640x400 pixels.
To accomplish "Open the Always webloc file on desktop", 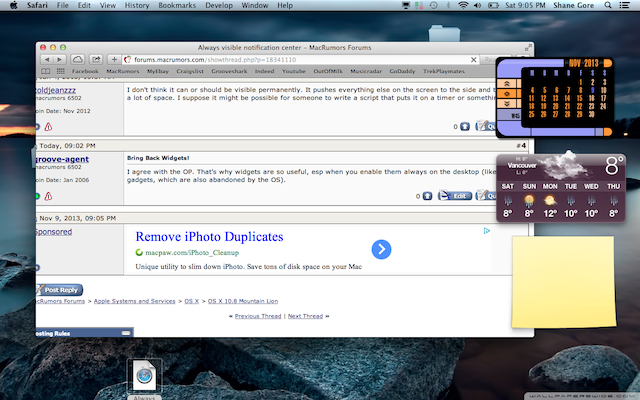I will 144,378.
